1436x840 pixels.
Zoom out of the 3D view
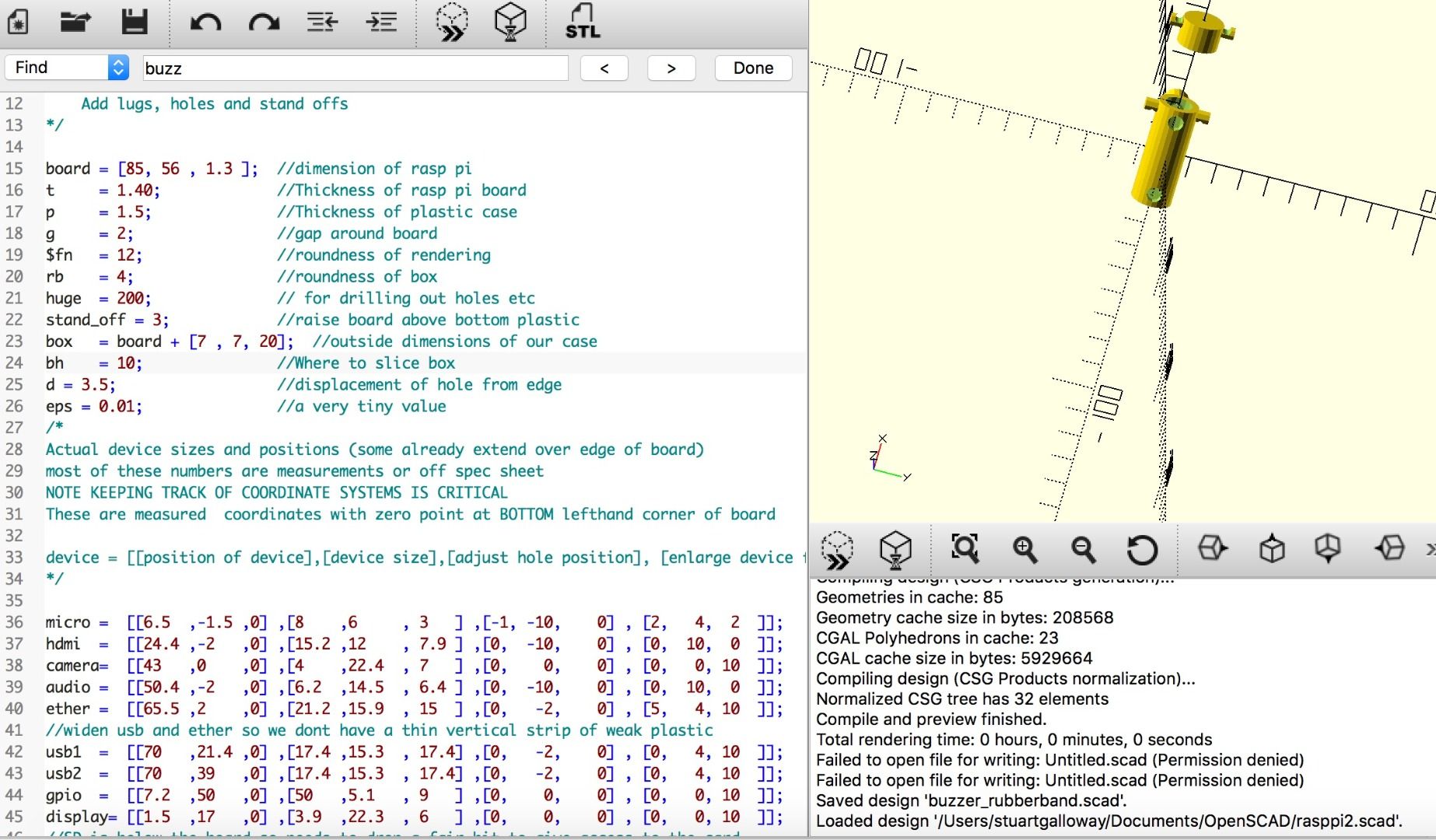1083,549
